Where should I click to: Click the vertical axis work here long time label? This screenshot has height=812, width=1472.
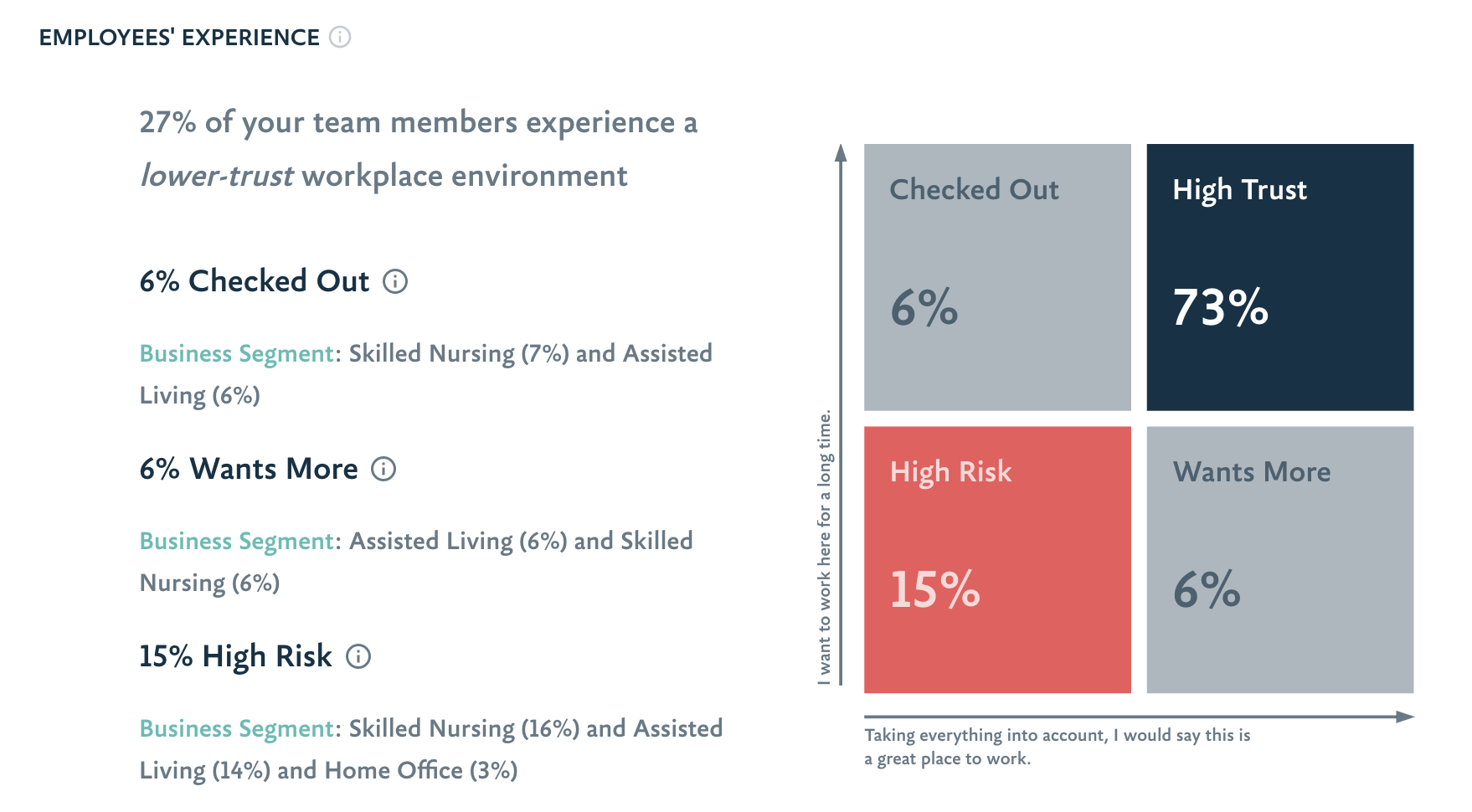[825, 547]
